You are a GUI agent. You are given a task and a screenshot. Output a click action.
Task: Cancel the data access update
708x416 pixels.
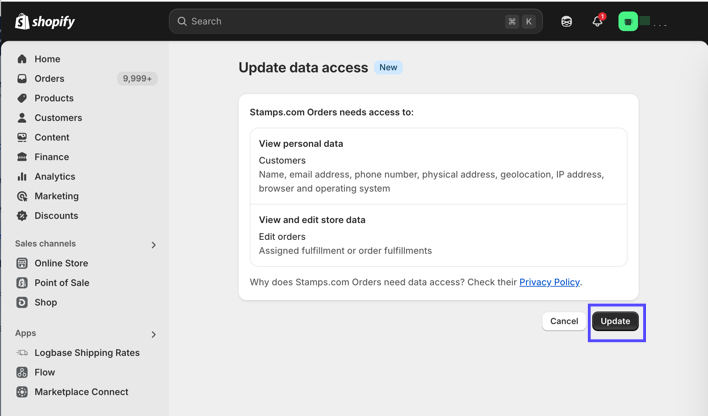pyautogui.click(x=564, y=321)
